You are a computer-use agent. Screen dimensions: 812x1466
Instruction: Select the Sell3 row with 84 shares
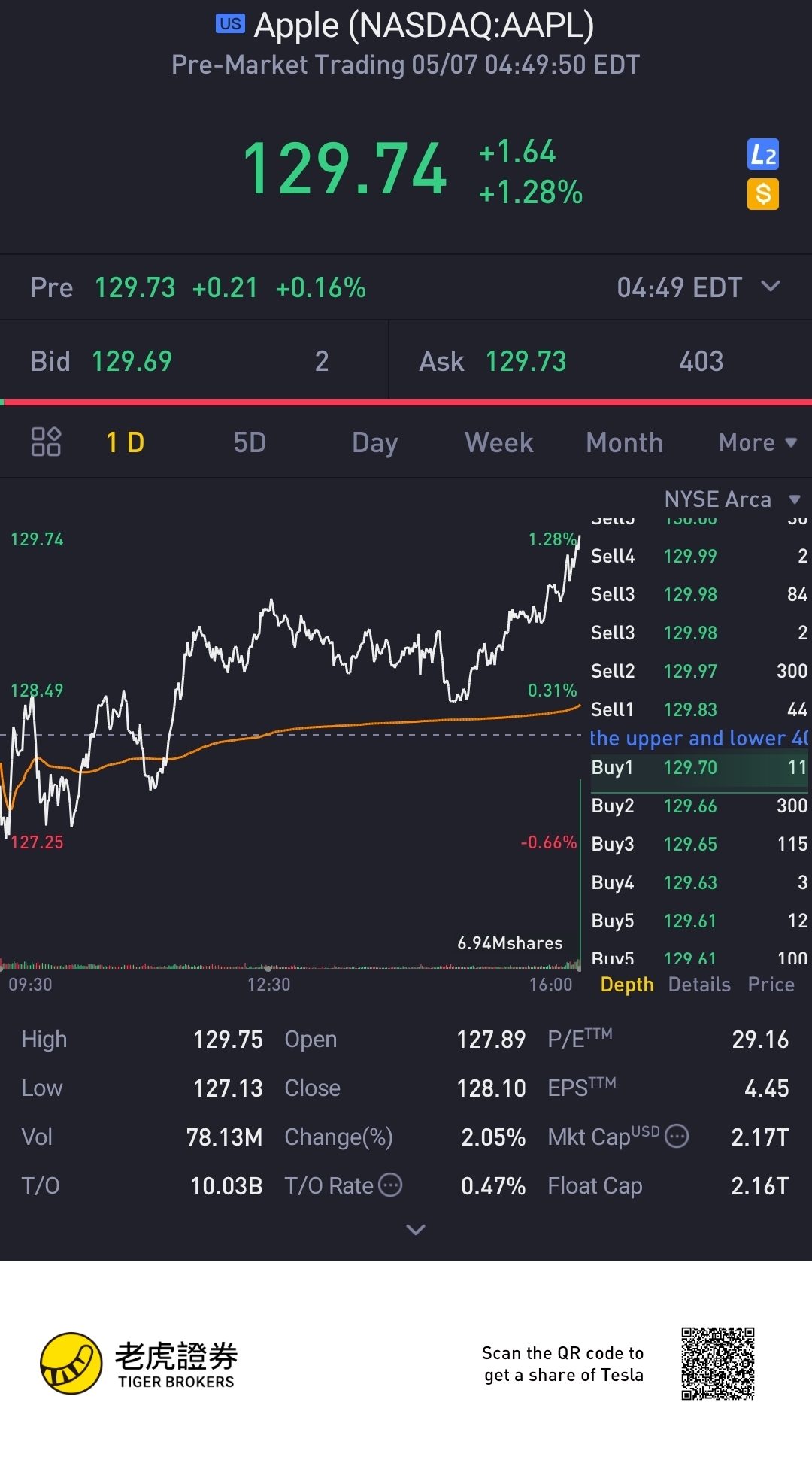coord(699,594)
